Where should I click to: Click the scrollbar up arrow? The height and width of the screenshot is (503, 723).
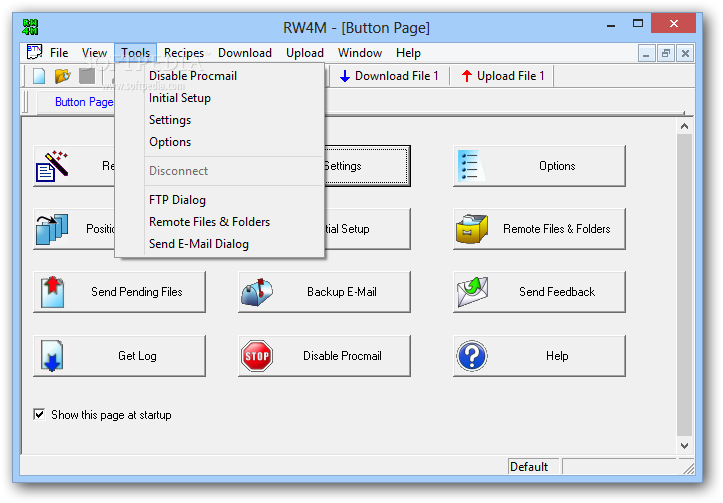pyautogui.click(x=684, y=126)
